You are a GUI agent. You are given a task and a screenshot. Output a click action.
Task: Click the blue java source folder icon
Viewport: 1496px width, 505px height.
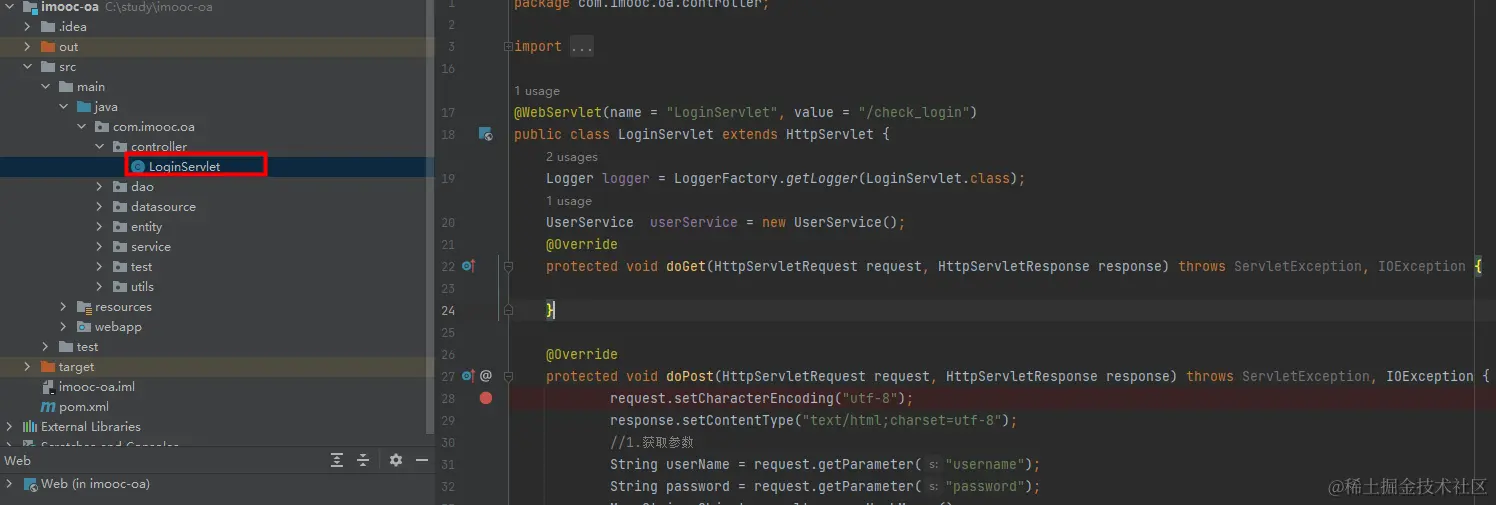(84, 107)
